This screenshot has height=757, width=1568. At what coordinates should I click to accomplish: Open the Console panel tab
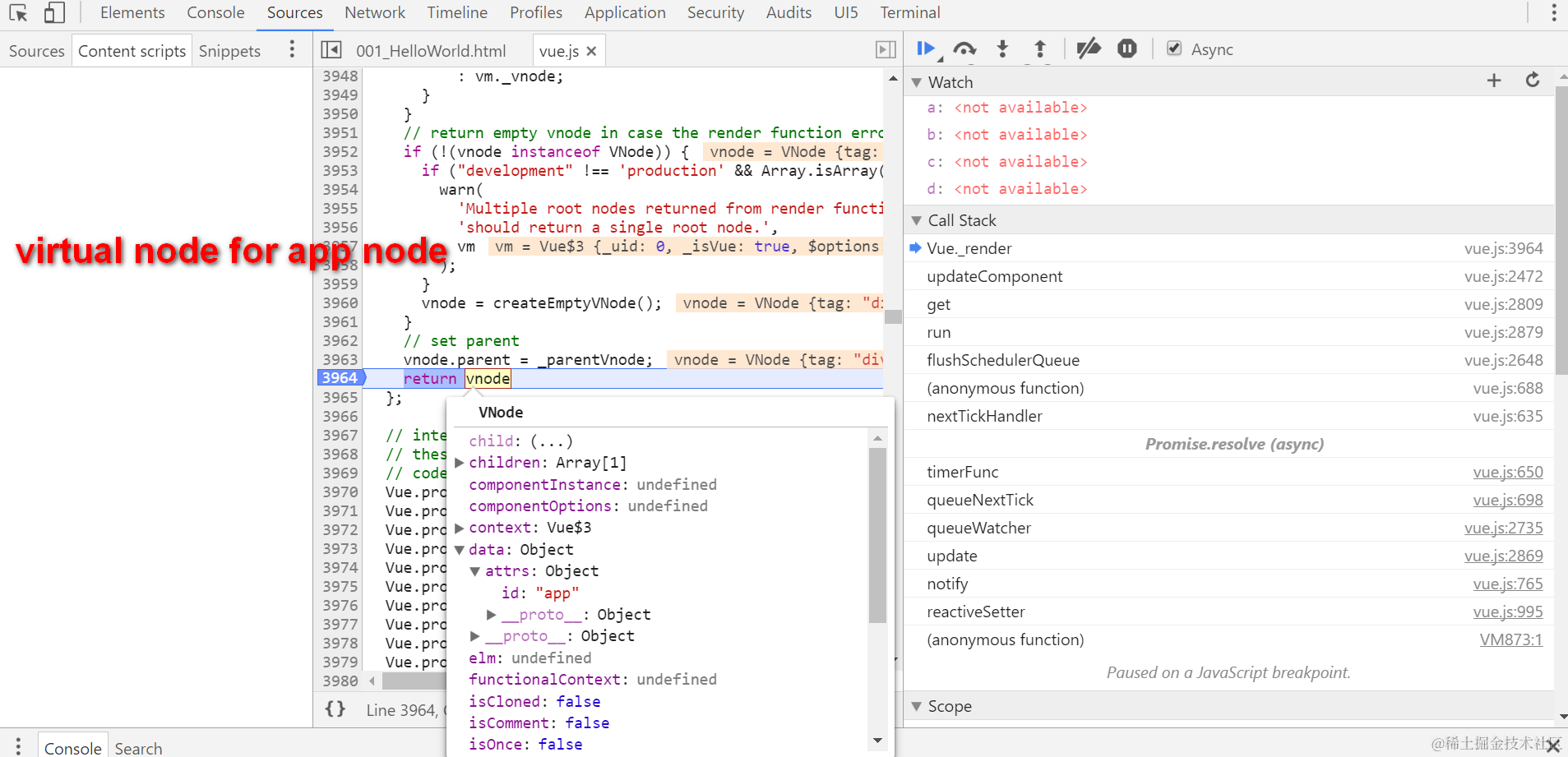pyautogui.click(x=215, y=13)
